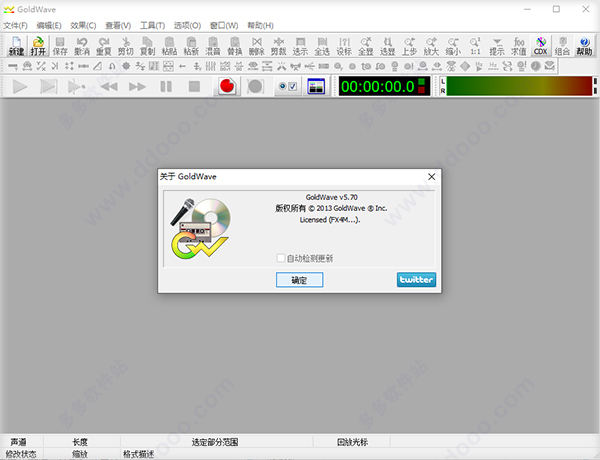The image size is (600, 460).
Task: Click the 缩小 (Zoom Out) icon
Action: (453, 46)
